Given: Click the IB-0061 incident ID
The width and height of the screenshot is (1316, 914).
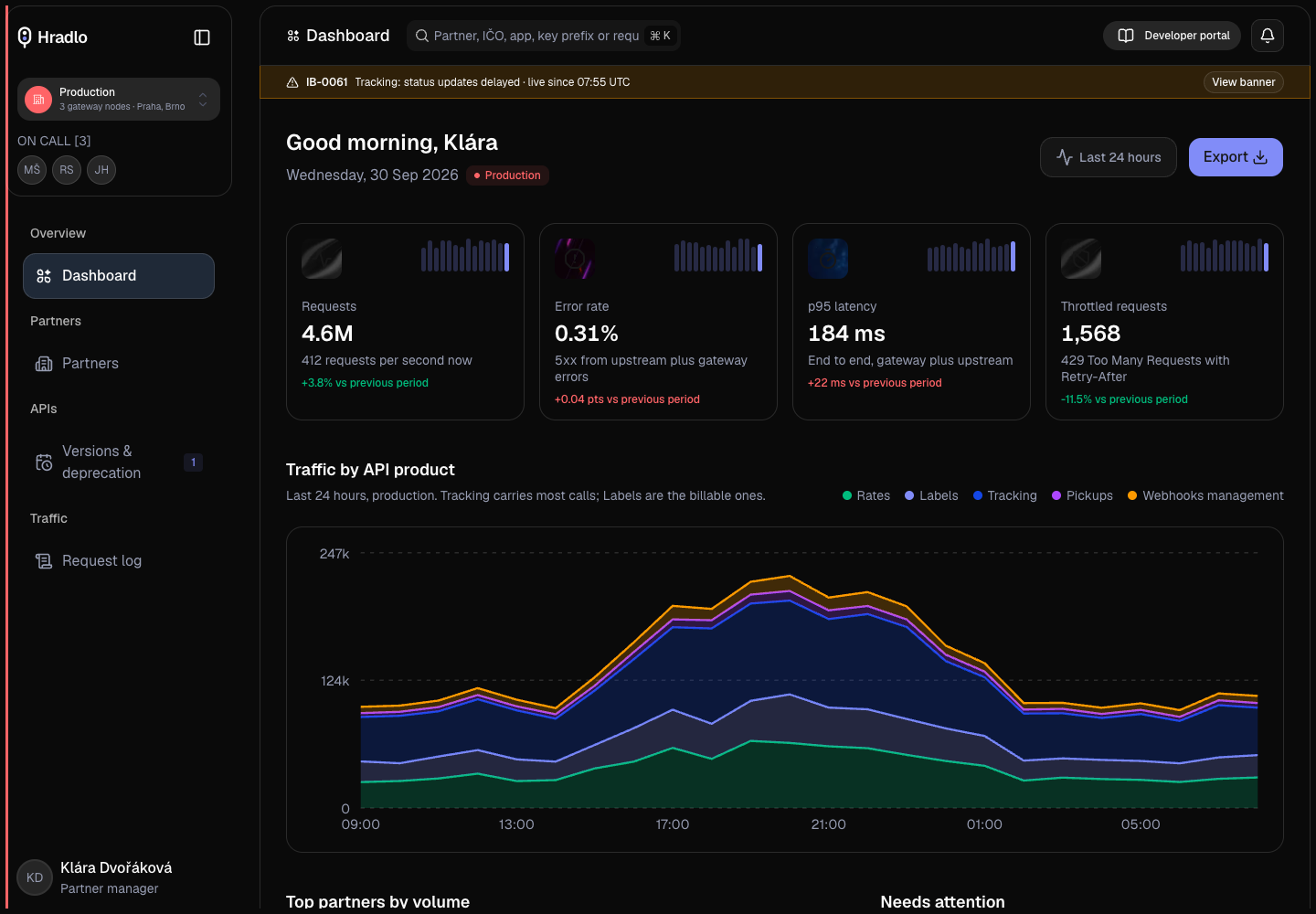Looking at the screenshot, I should click(327, 82).
